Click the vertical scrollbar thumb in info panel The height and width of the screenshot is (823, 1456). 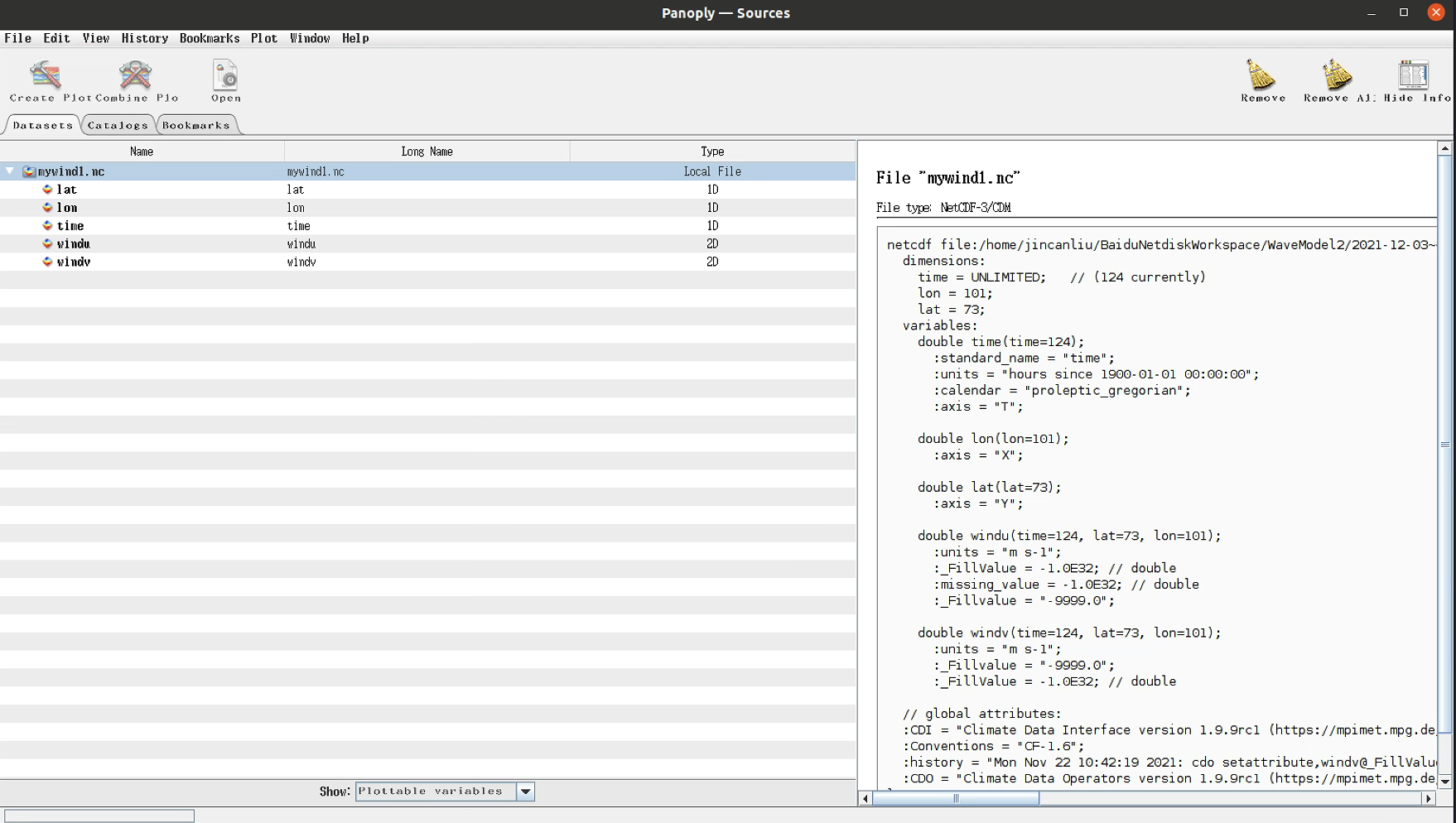click(x=1444, y=445)
